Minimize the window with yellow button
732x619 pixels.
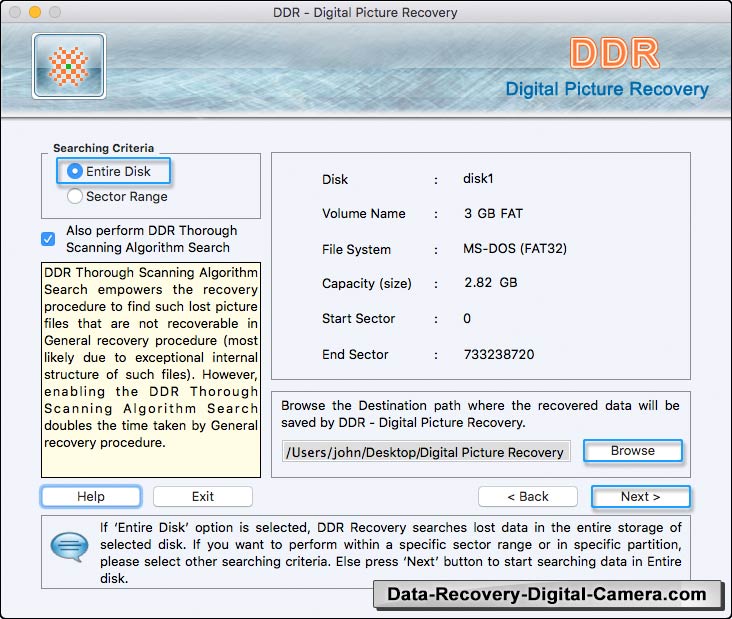tap(35, 12)
